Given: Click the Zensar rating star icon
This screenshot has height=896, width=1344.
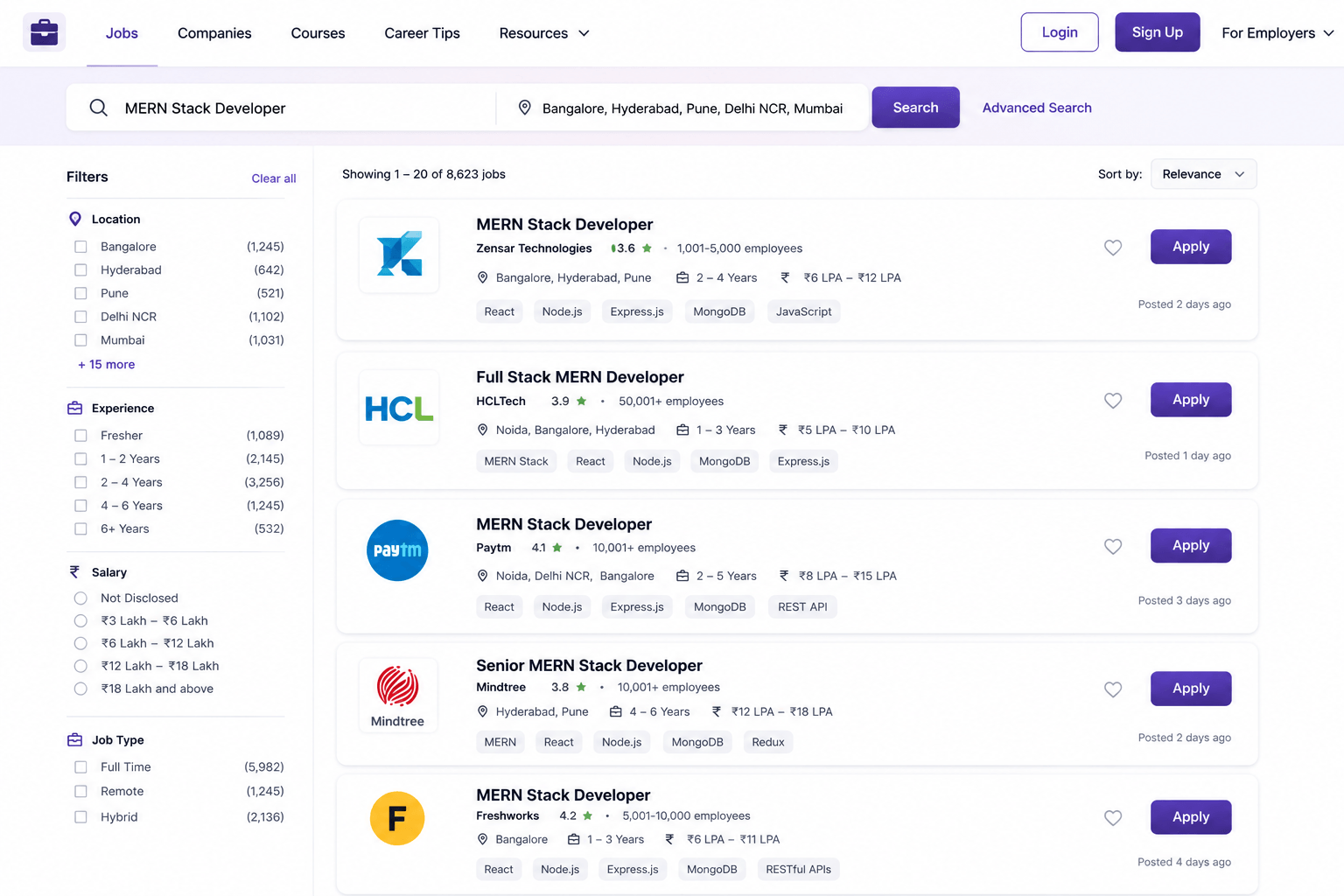Looking at the screenshot, I should [x=647, y=248].
